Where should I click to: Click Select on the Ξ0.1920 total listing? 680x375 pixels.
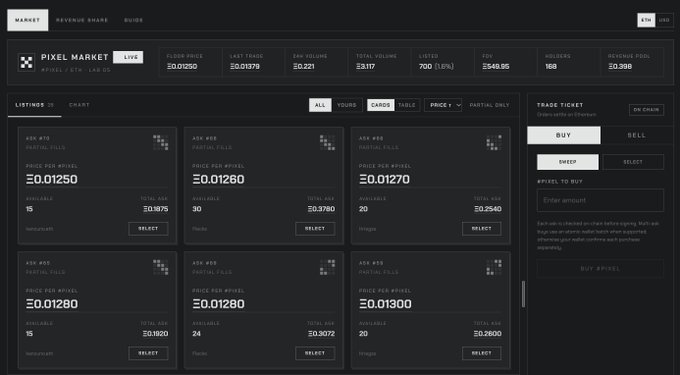coord(148,353)
